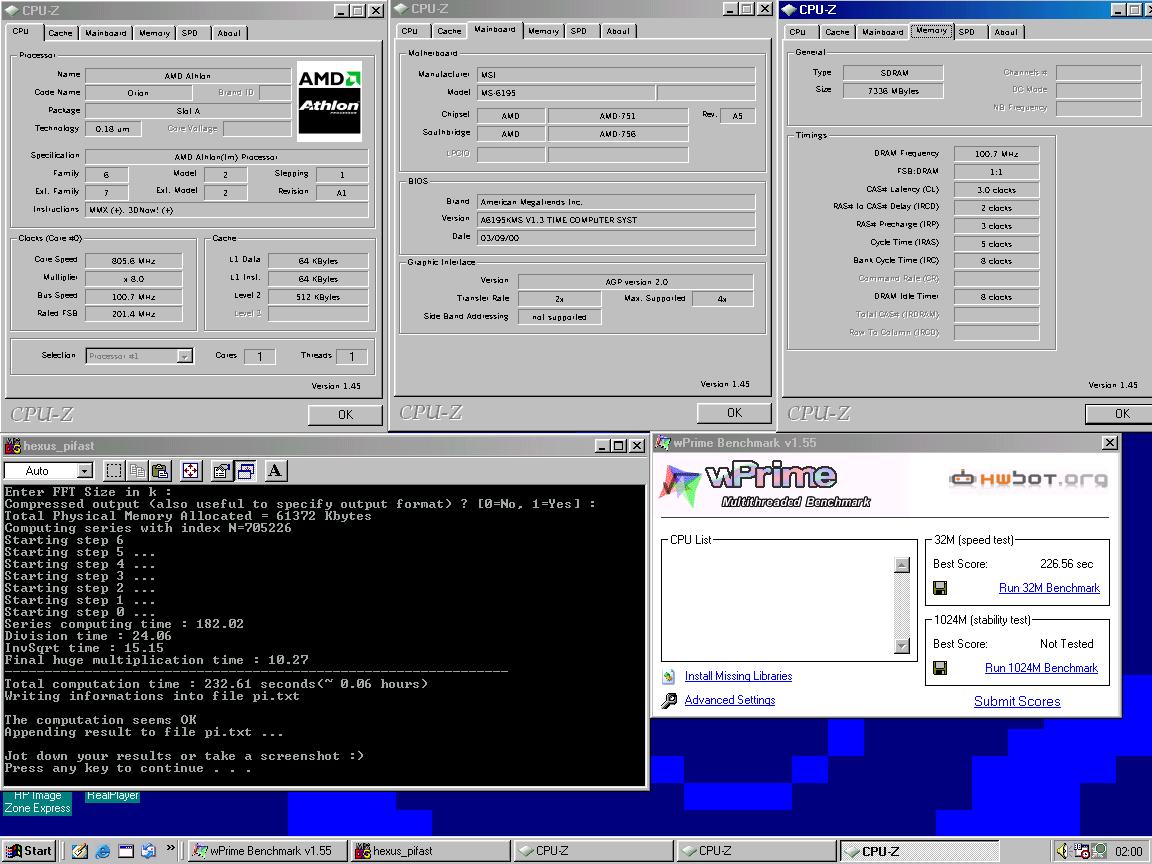Launch Internet Explorer from the quick launch bar

click(103, 851)
